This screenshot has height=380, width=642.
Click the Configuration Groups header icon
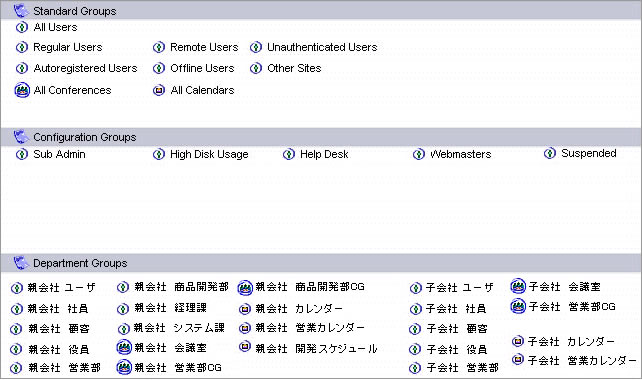(21, 136)
